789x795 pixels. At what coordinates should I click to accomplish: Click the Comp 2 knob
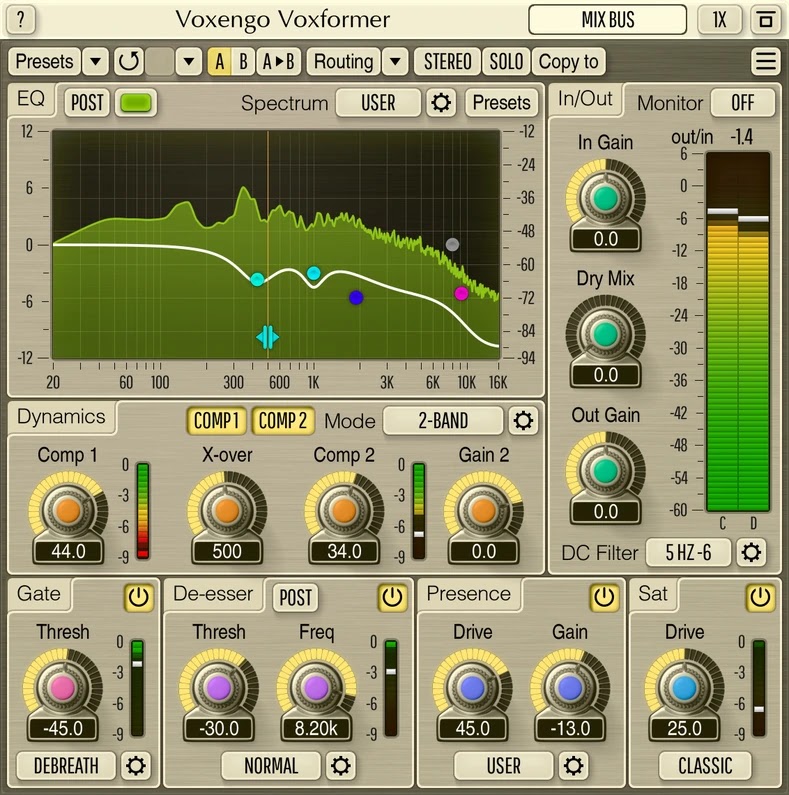click(344, 511)
